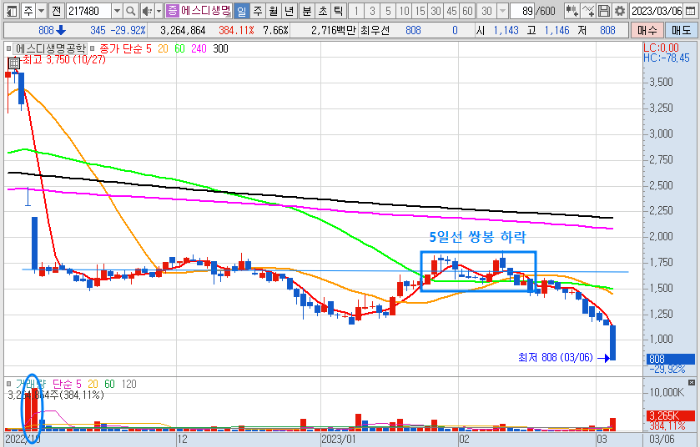This screenshot has height=447, width=700.
Task: Add a candlestick chart with the plus icon
Action: point(572,10)
